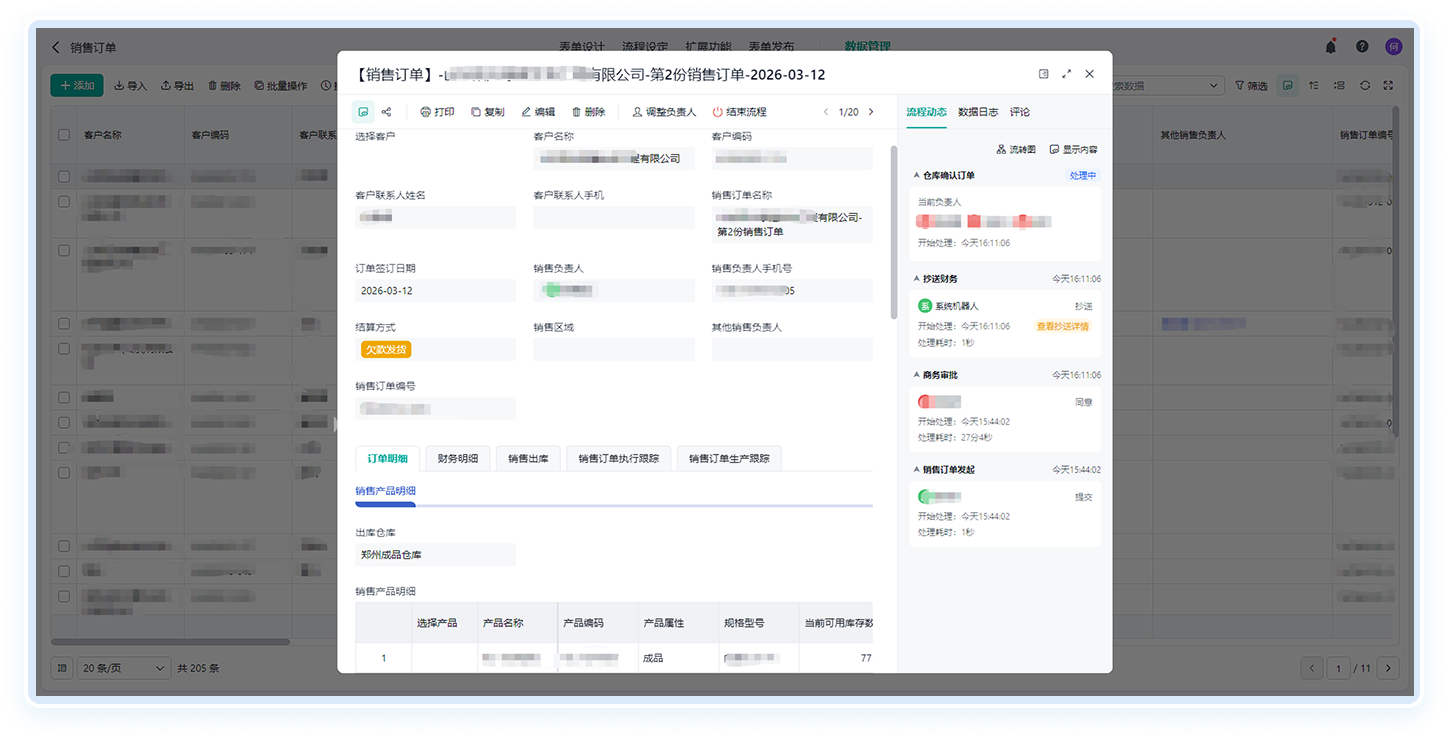Click the 编辑 pencil icon

(526, 112)
